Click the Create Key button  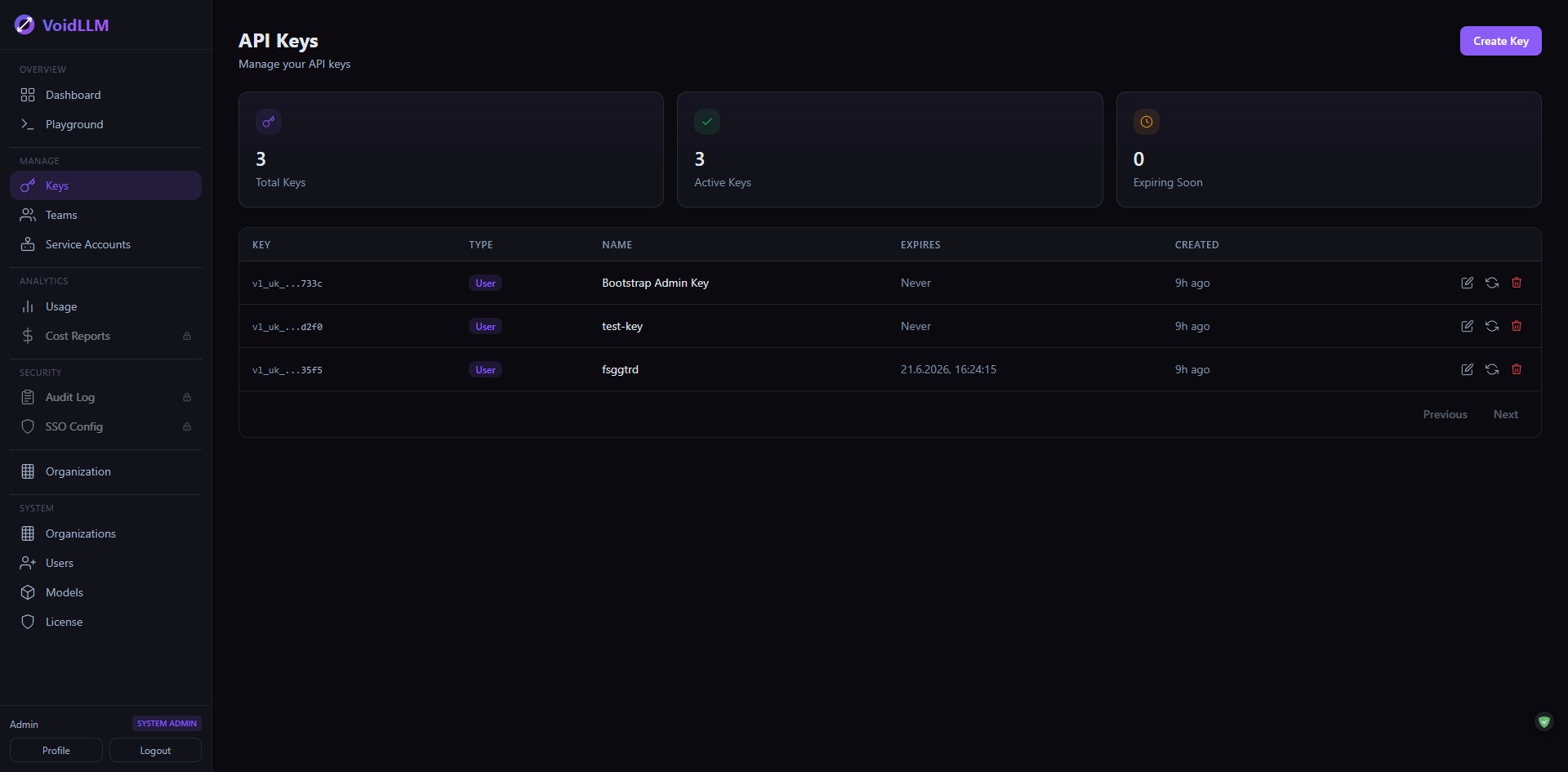(x=1500, y=41)
